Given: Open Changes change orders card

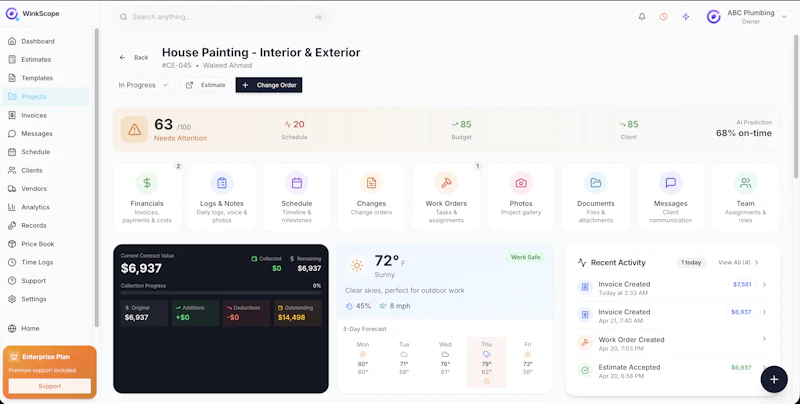Looking at the screenshot, I should tap(371, 197).
